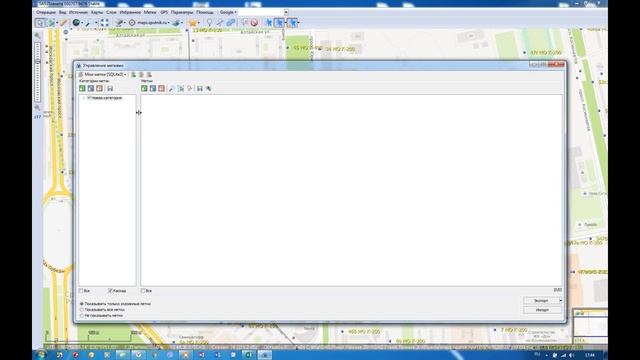
Task: Open the Экспорт button dropdown arrow
Action: pos(560,300)
